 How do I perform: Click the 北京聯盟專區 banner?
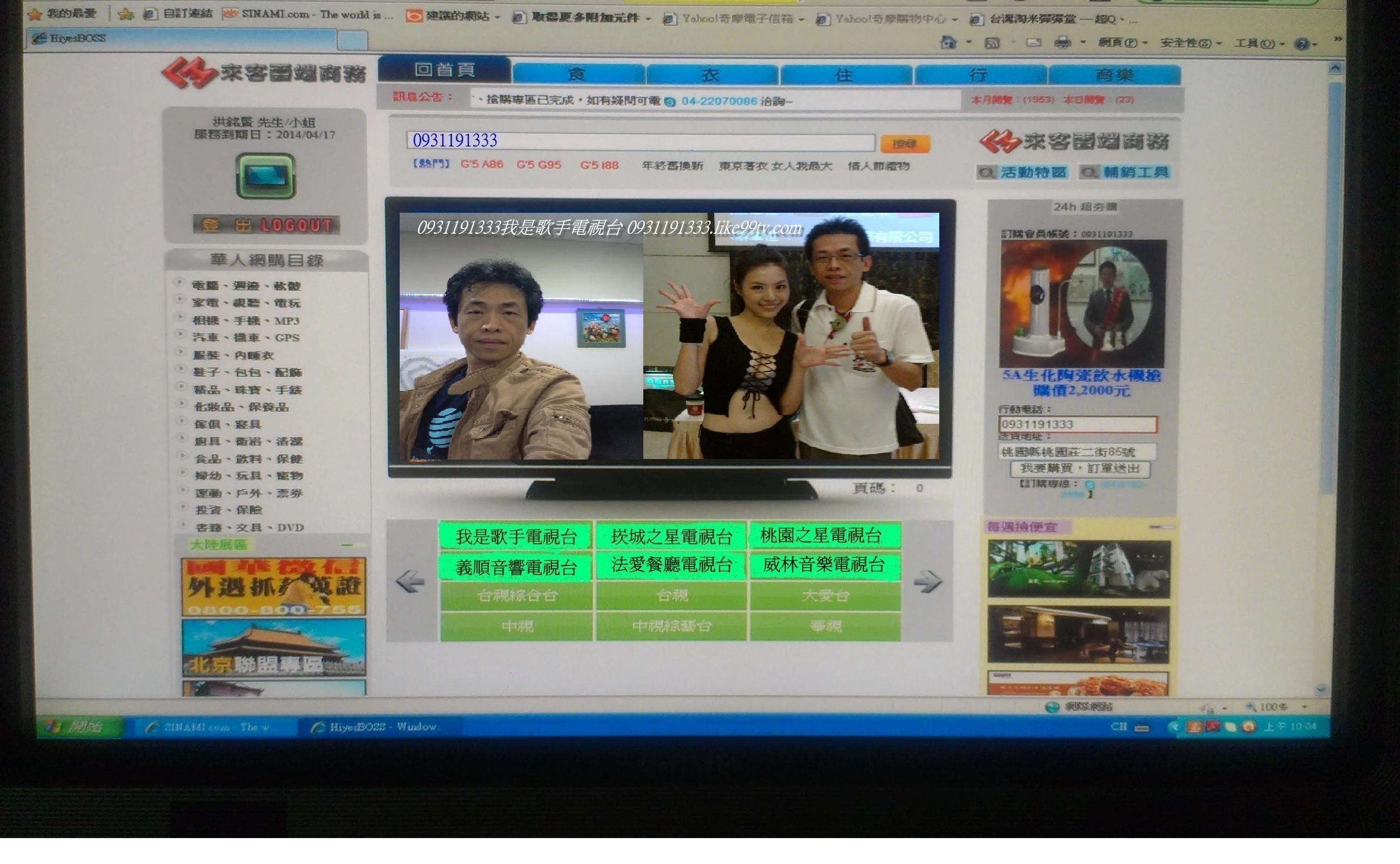click(274, 649)
